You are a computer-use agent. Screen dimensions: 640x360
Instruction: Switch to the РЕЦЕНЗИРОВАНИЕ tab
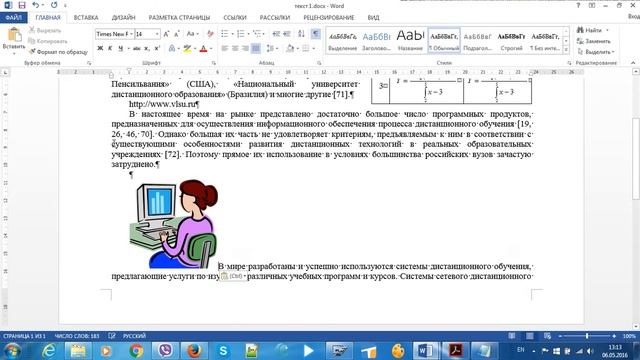coord(329,18)
